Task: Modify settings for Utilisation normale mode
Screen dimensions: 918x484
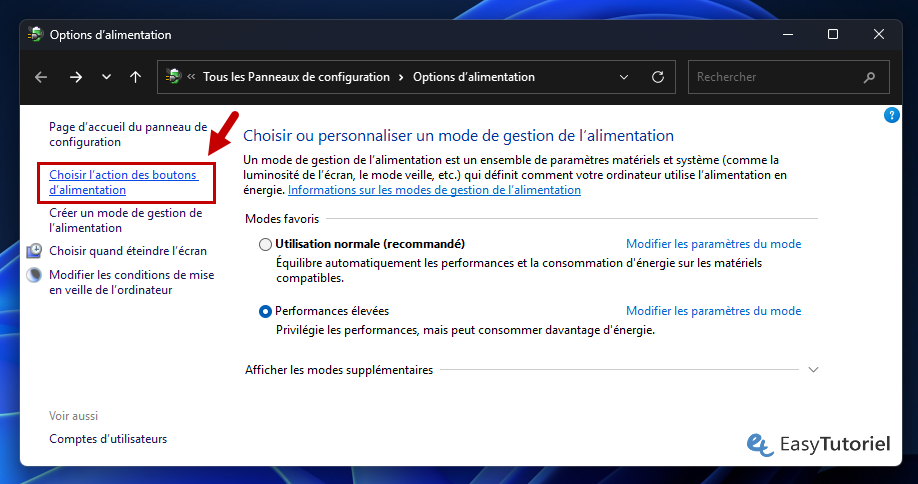Action: [x=714, y=243]
